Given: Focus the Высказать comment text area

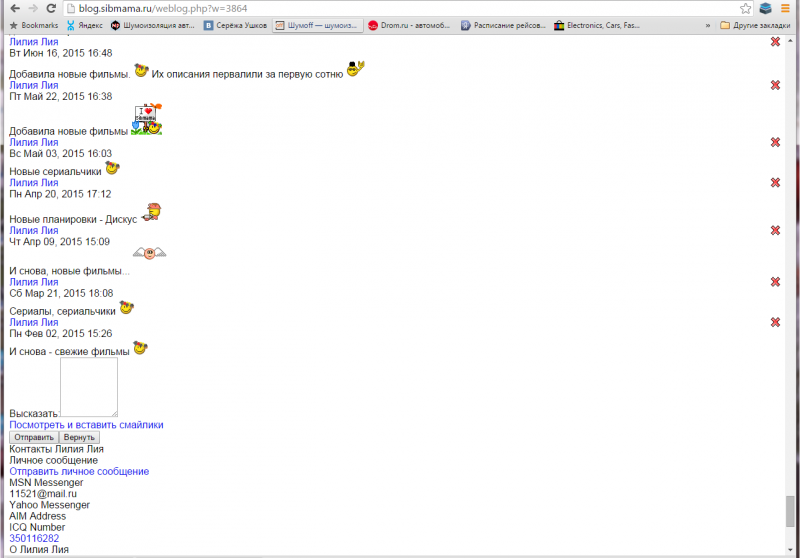Looking at the screenshot, I should click(x=89, y=387).
